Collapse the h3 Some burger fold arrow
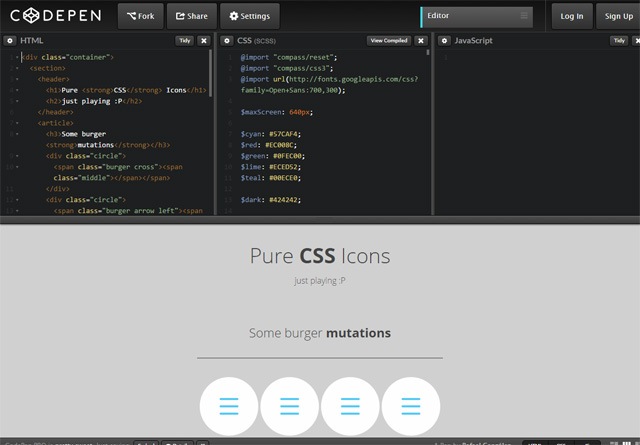 17,134
